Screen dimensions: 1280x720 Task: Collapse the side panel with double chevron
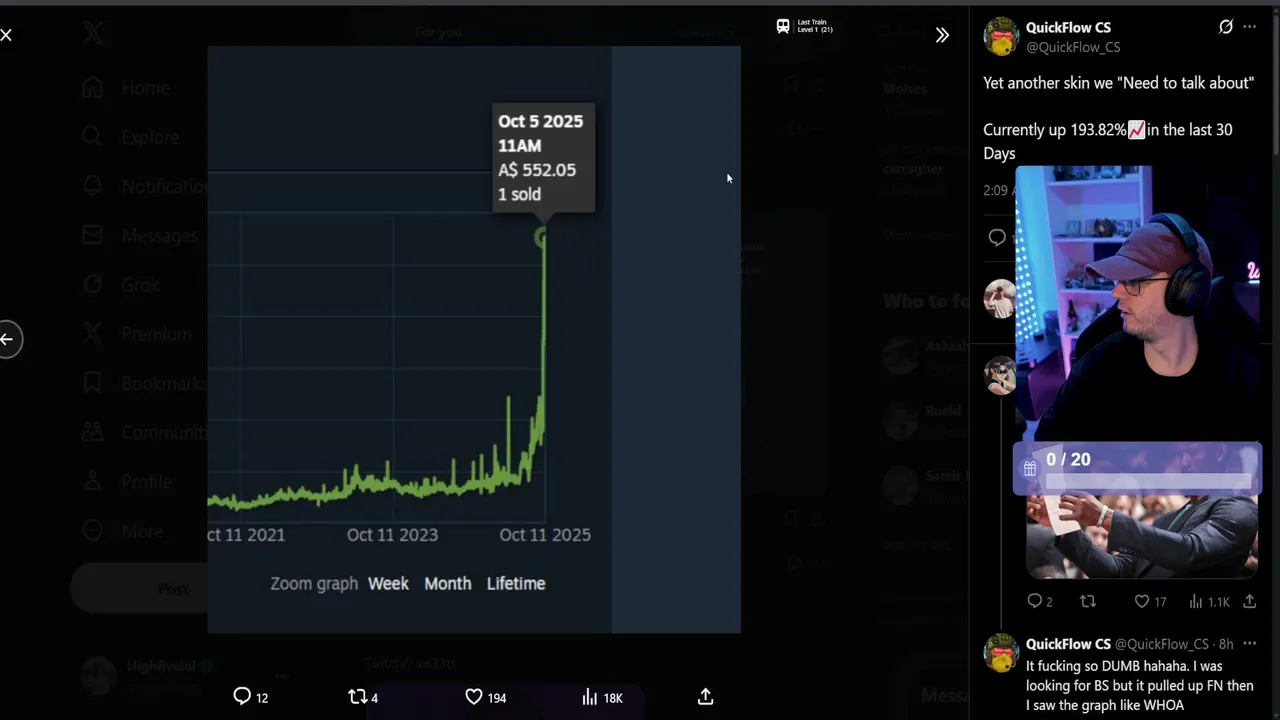tap(942, 35)
